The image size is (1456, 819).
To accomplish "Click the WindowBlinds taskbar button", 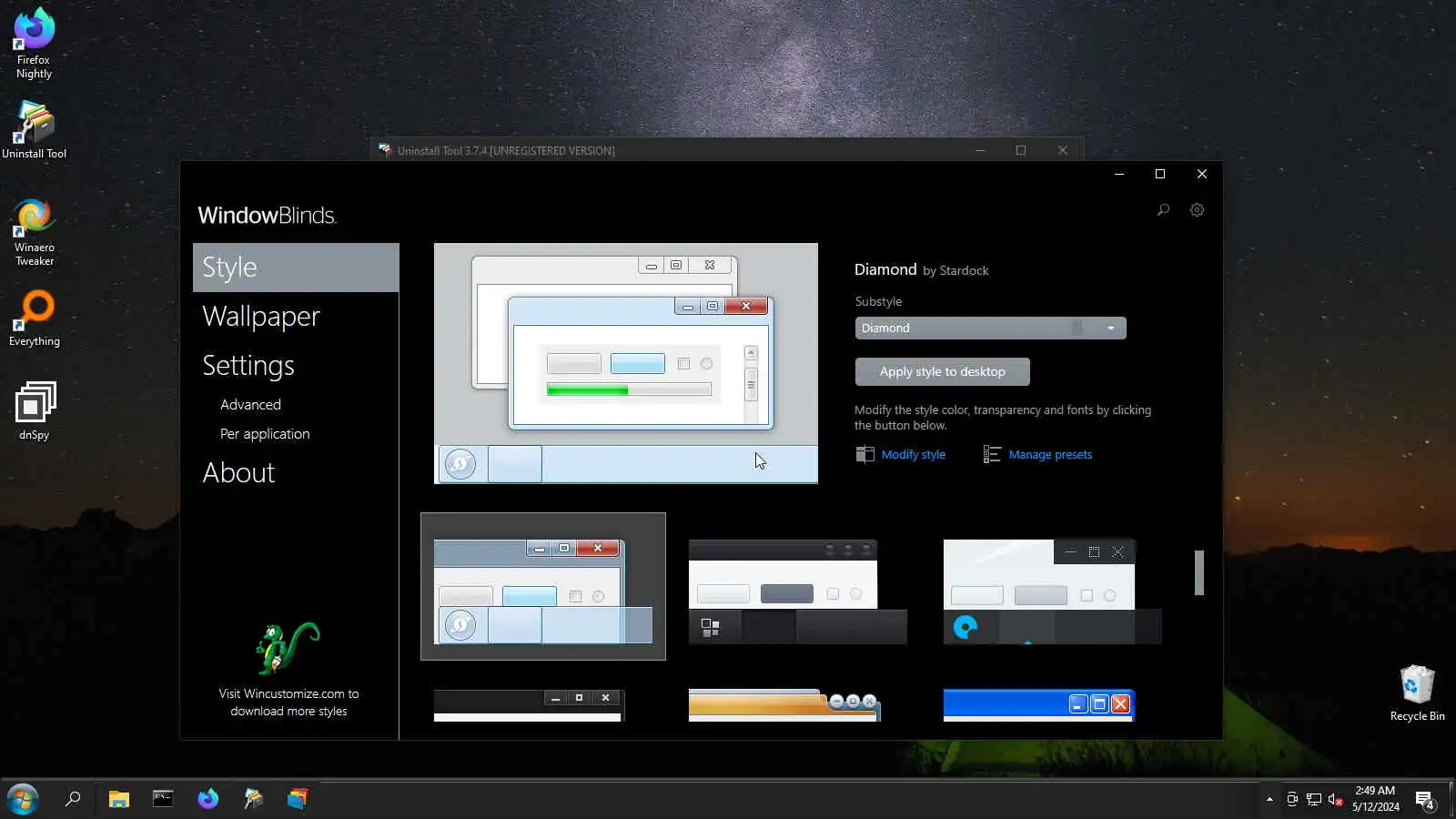I will click(x=298, y=799).
